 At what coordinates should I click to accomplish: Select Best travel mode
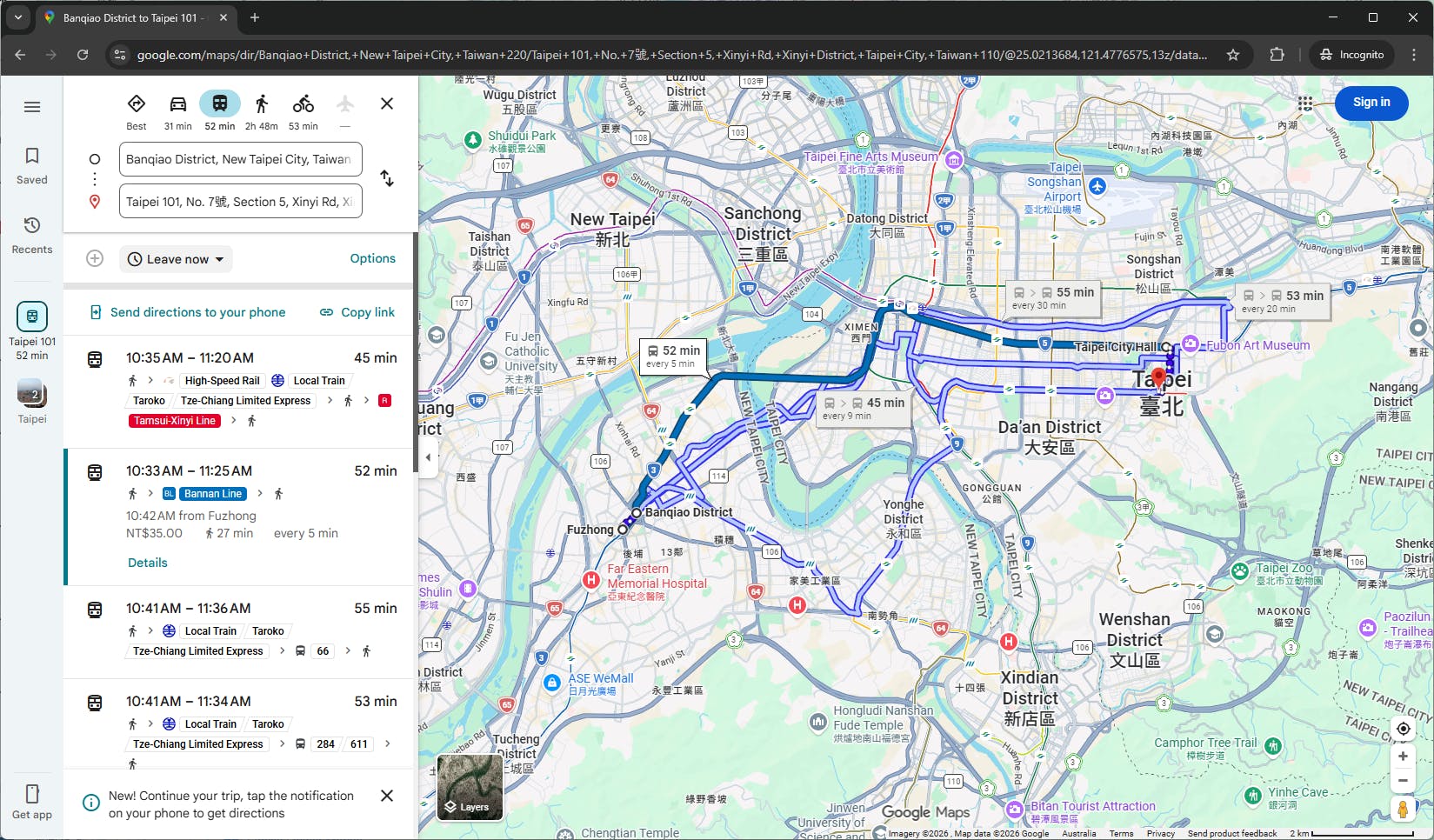point(137,111)
